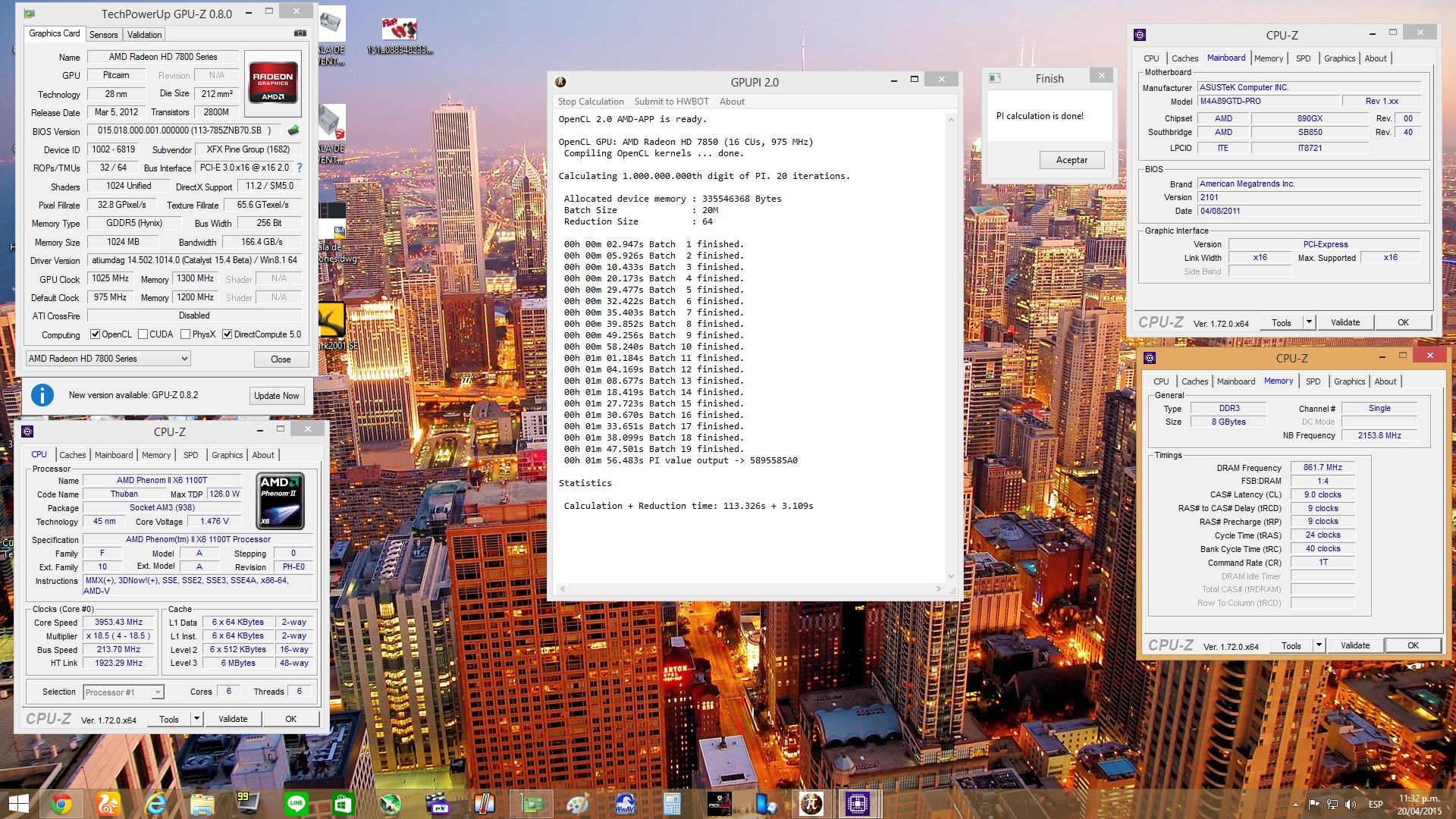Open Graphics tab in Memory CPU-Z window

(x=1349, y=381)
